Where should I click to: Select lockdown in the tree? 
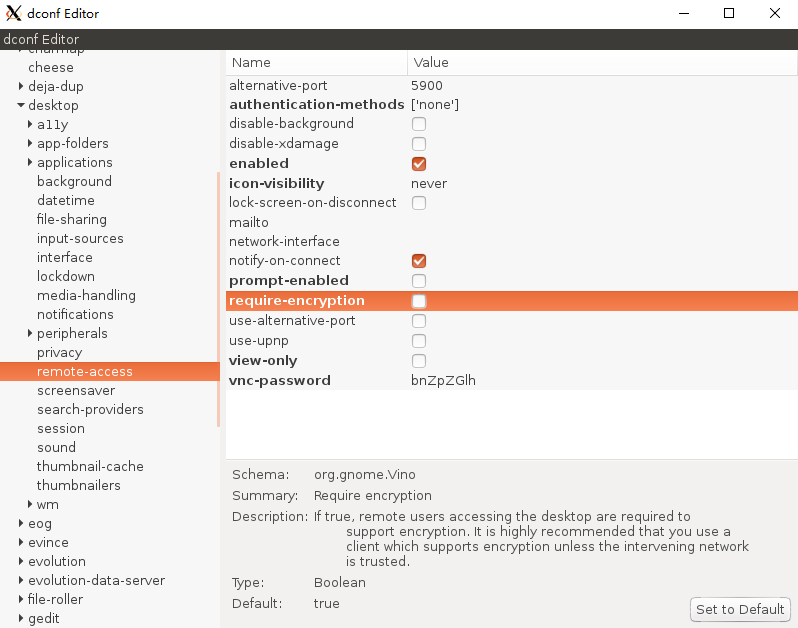(x=66, y=276)
